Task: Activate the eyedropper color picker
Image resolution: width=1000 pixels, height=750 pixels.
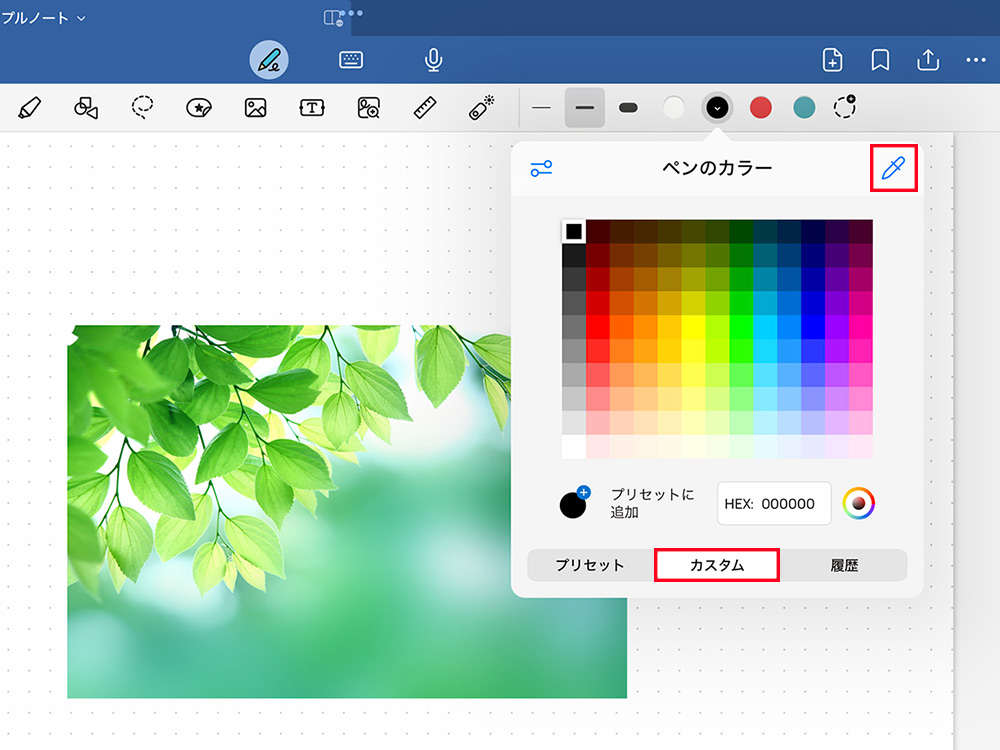Action: coord(893,168)
